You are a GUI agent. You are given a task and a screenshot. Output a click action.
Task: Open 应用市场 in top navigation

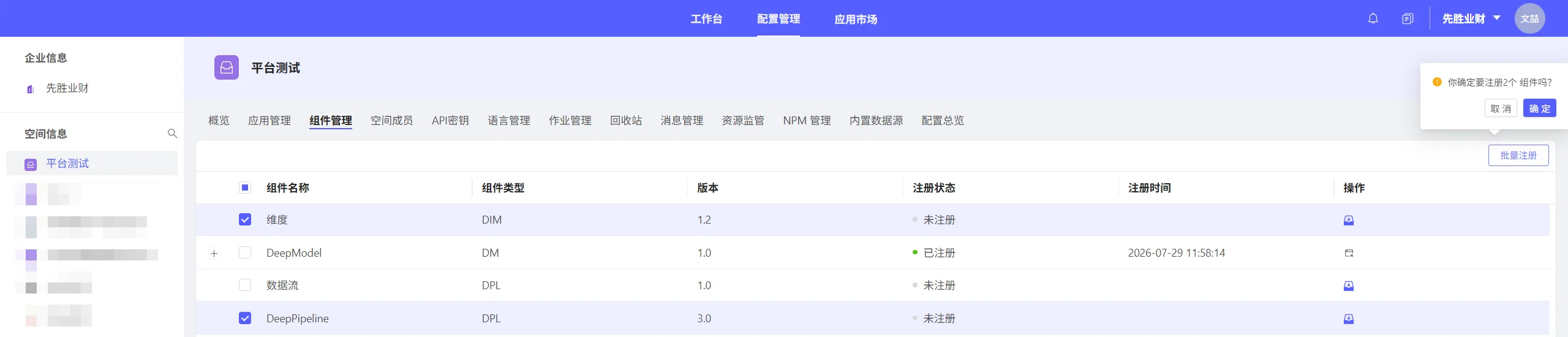click(x=856, y=19)
